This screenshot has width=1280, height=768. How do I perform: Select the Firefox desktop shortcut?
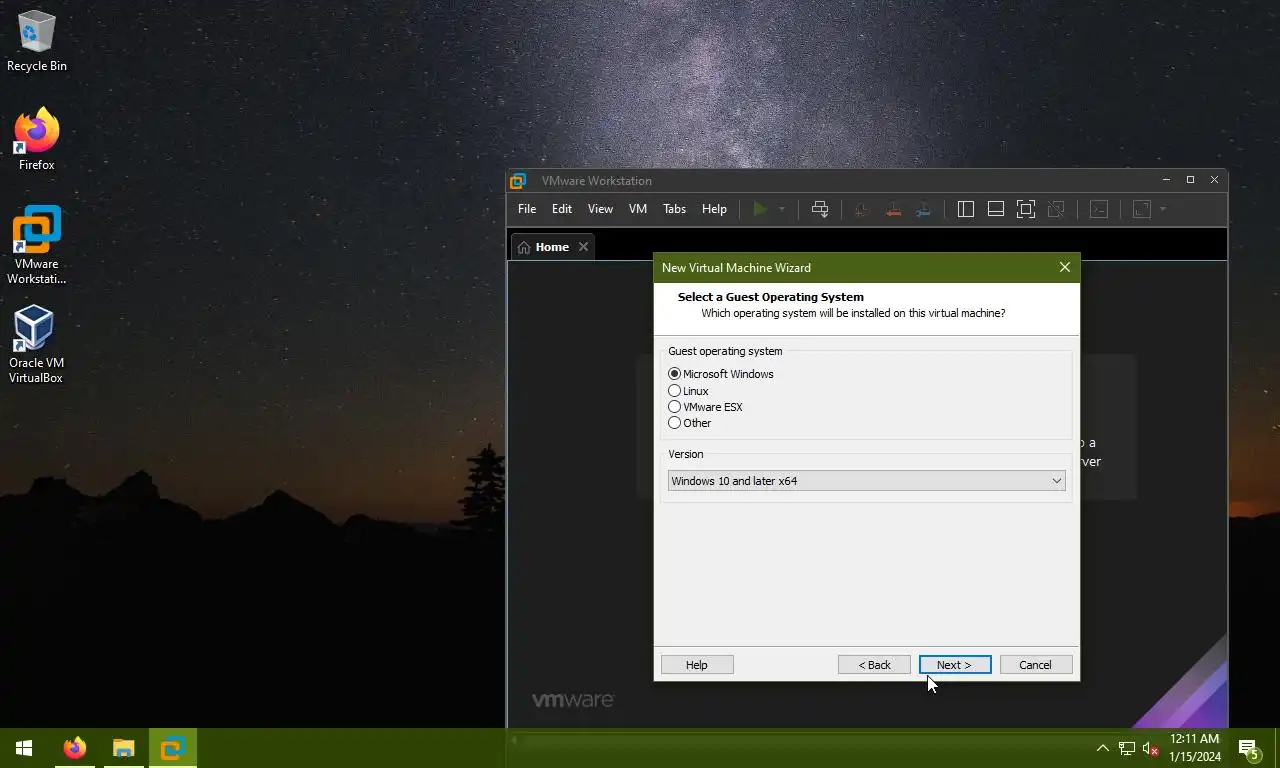click(x=37, y=139)
